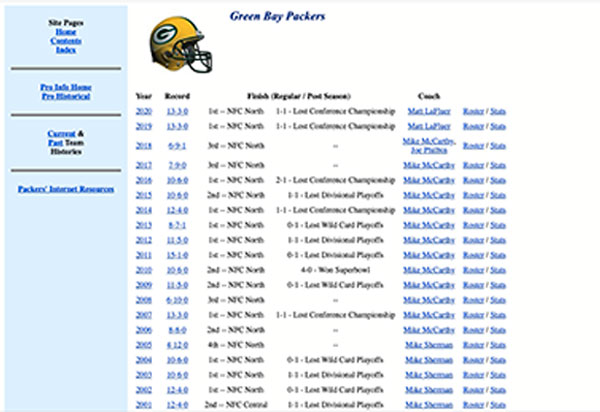Open Mike Sherman coach link in 2002 row

(429, 390)
